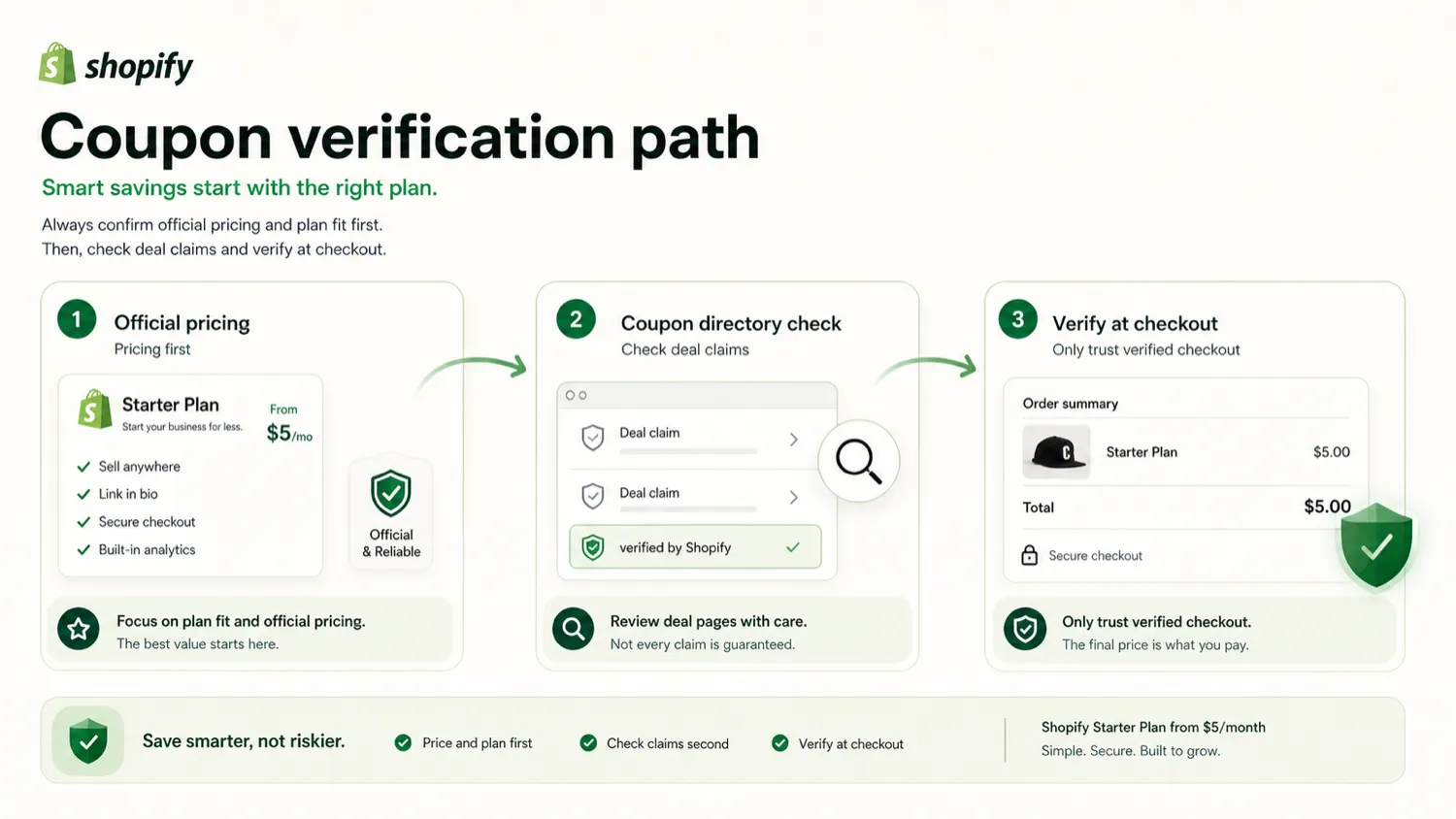Click the Pricing first subtitle
1456x819 pixels.
[x=152, y=349]
